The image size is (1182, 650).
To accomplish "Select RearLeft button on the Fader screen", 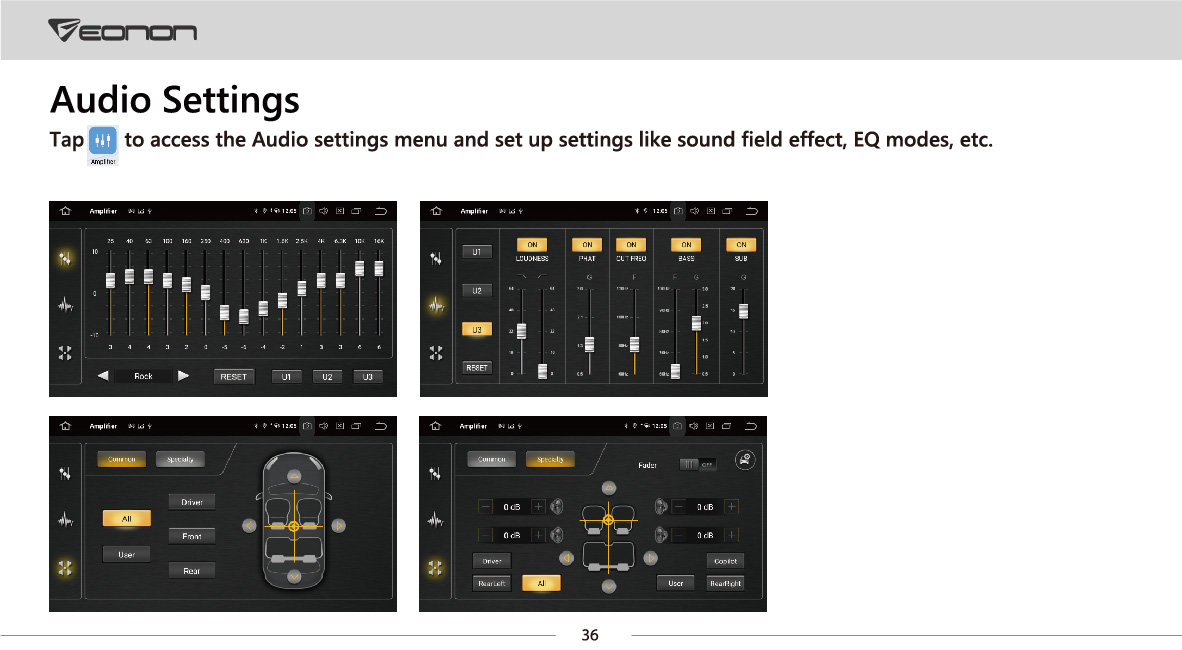I will 491,584.
